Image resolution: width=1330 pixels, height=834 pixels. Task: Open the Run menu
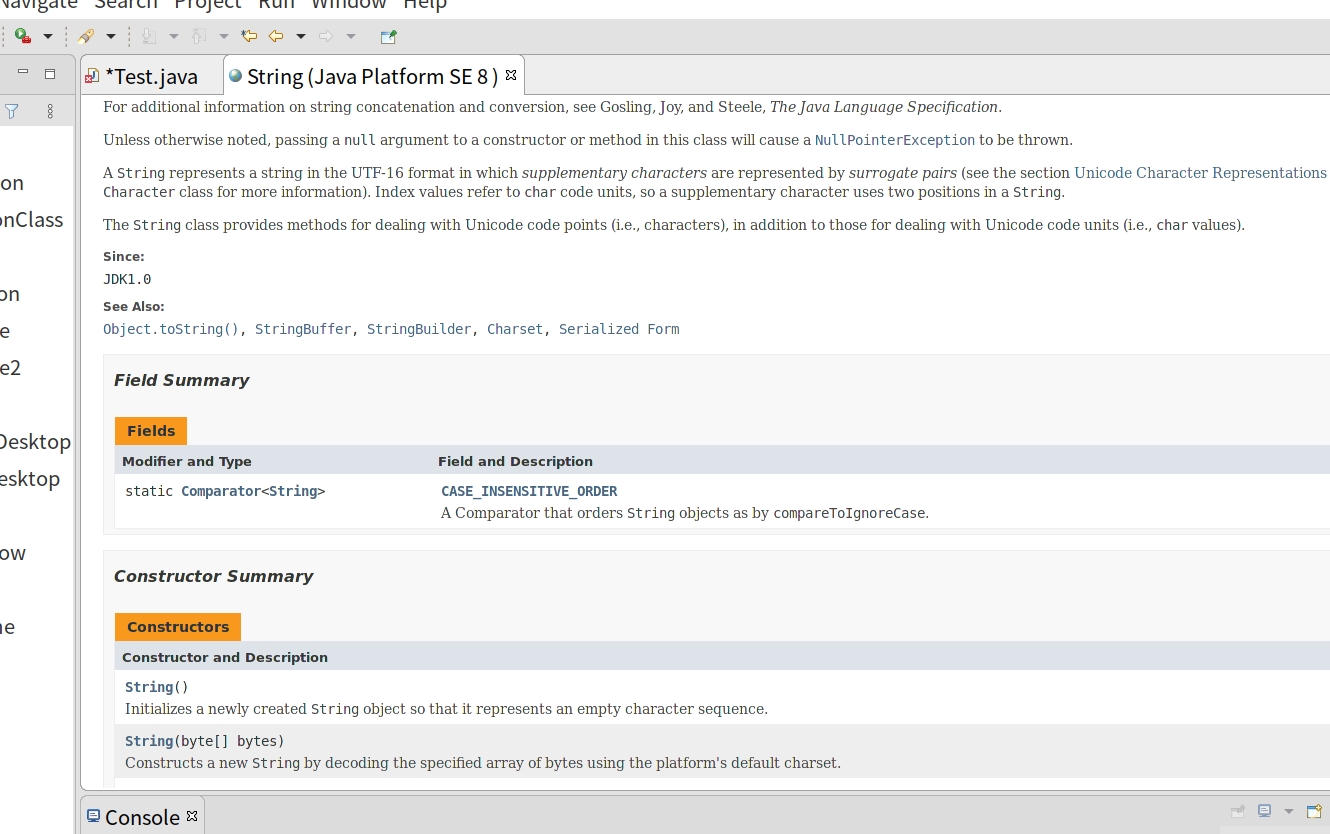coord(276,4)
